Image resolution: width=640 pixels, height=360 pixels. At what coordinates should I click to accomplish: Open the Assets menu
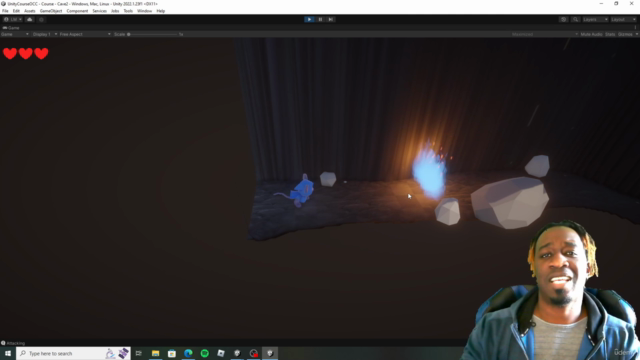coord(30,11)
